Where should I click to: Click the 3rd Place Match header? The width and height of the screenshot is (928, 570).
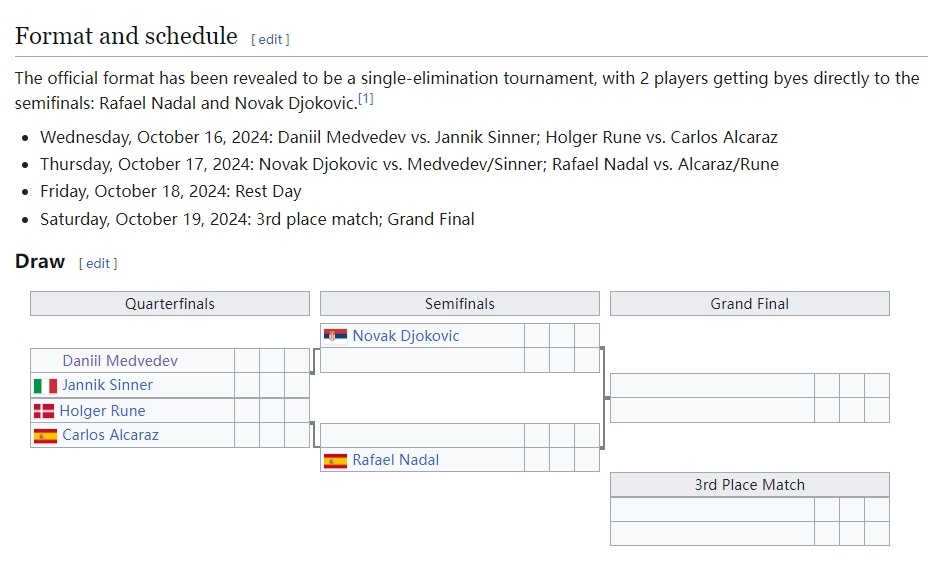click(750, 485)
